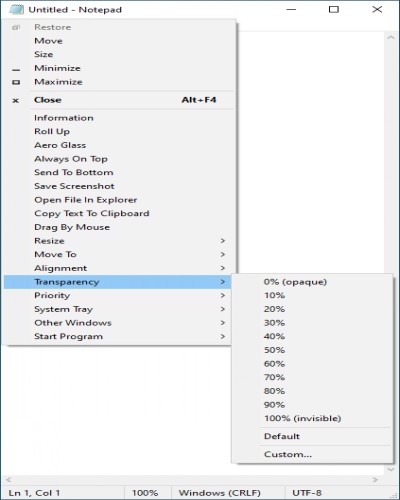Open the Custom... transparency option
This screenshot has width=400, height=500.
pyautogui.click(x=312, y=455)
